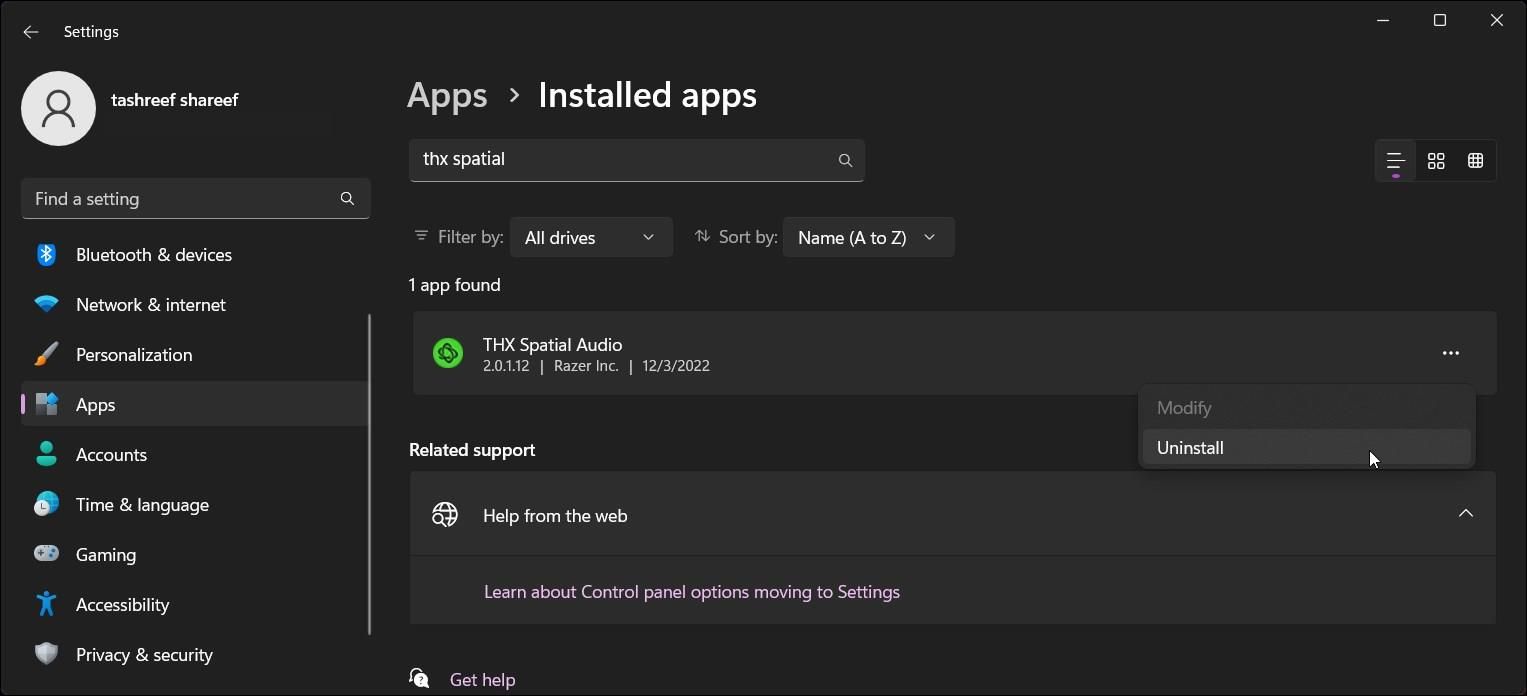Click the Get help link
This screenshot has width=1527, height=696.
tap(483, 680)
